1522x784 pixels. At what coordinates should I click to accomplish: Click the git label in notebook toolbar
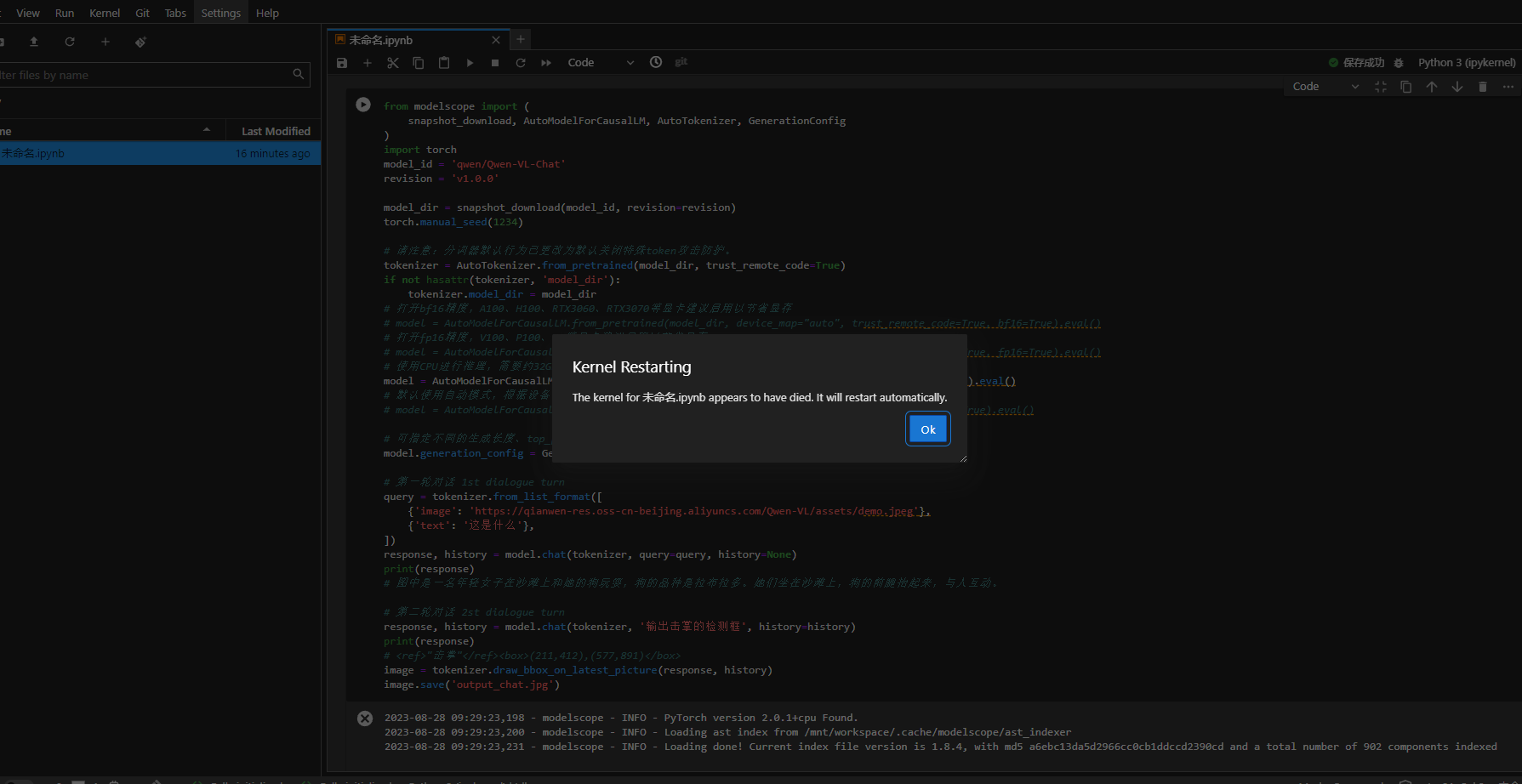point(681,62)
